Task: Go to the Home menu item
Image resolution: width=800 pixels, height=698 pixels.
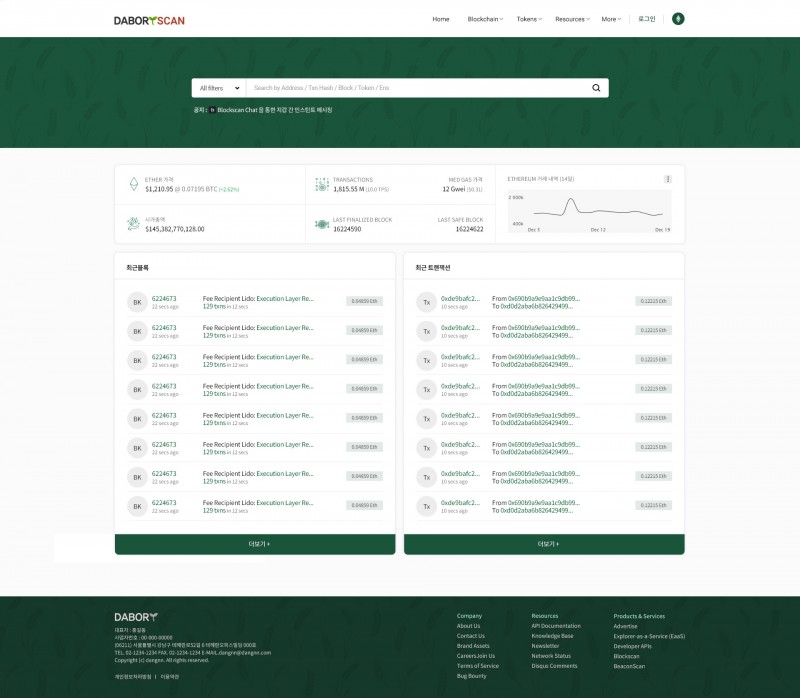Action: coord(441,19)
